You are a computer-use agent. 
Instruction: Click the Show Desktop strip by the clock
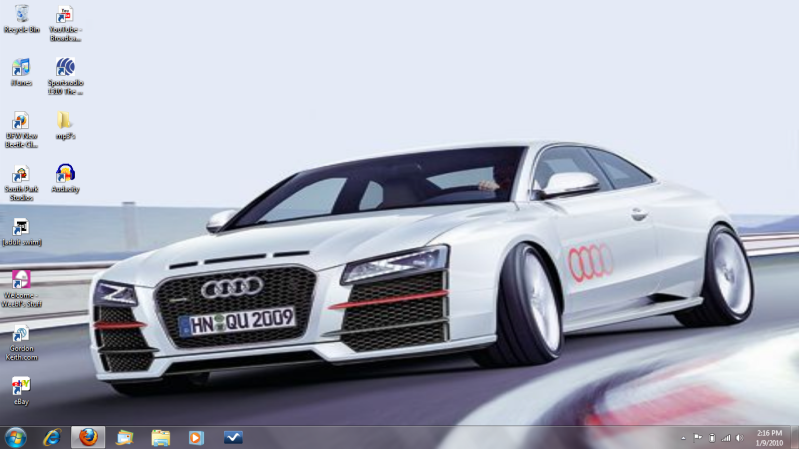point(795,438)
